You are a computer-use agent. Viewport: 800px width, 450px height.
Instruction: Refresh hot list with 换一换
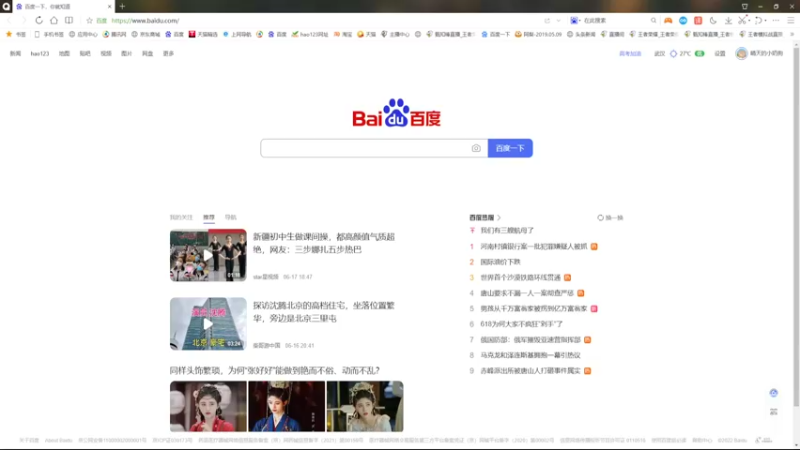click(610, 218)
